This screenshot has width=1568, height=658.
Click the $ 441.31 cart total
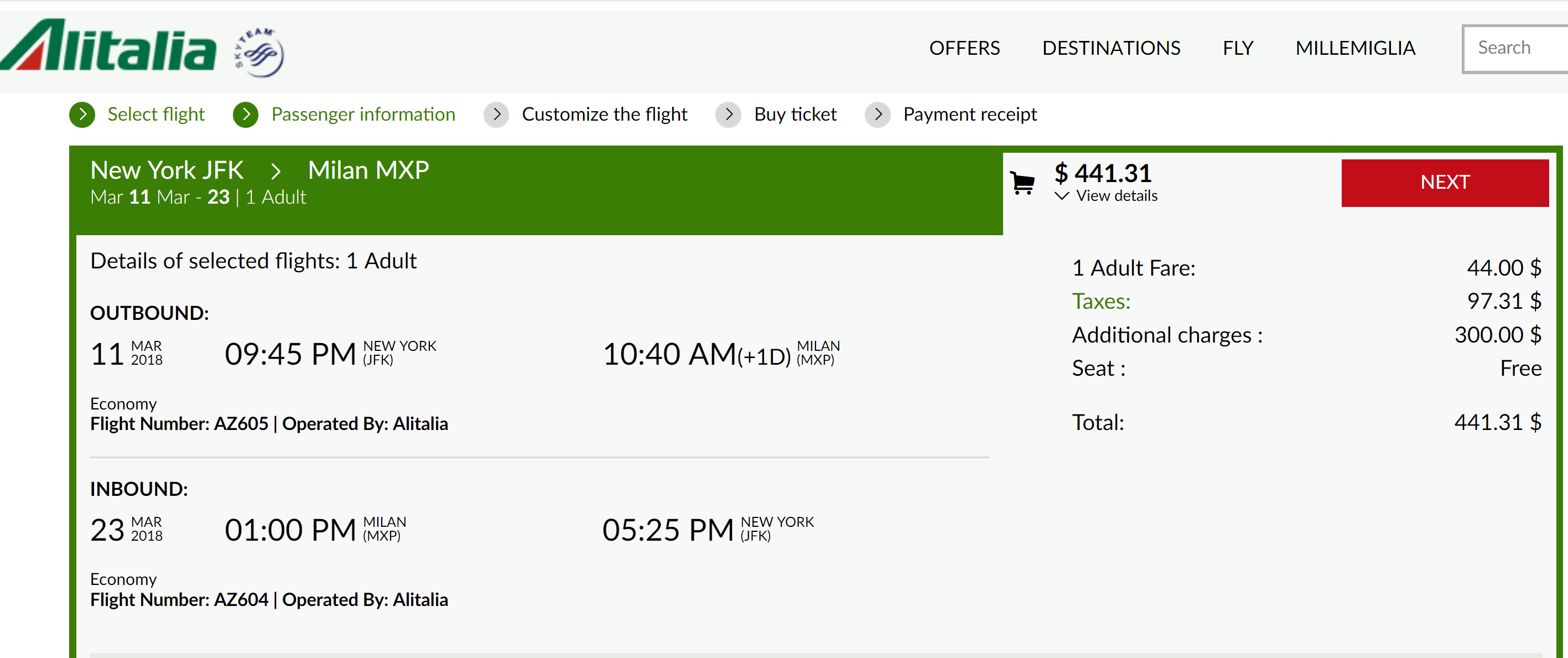(x=1103, y=173)
